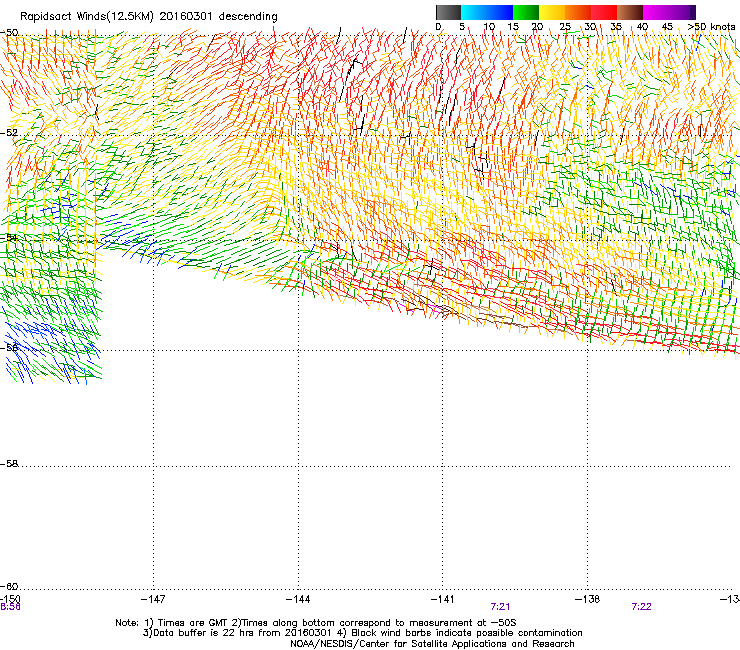Image resolution: width=740 pixels, height=650 pixels.
Task: Click the yellow 20-25 knots legend swatch
Action: tap(552, 12)
